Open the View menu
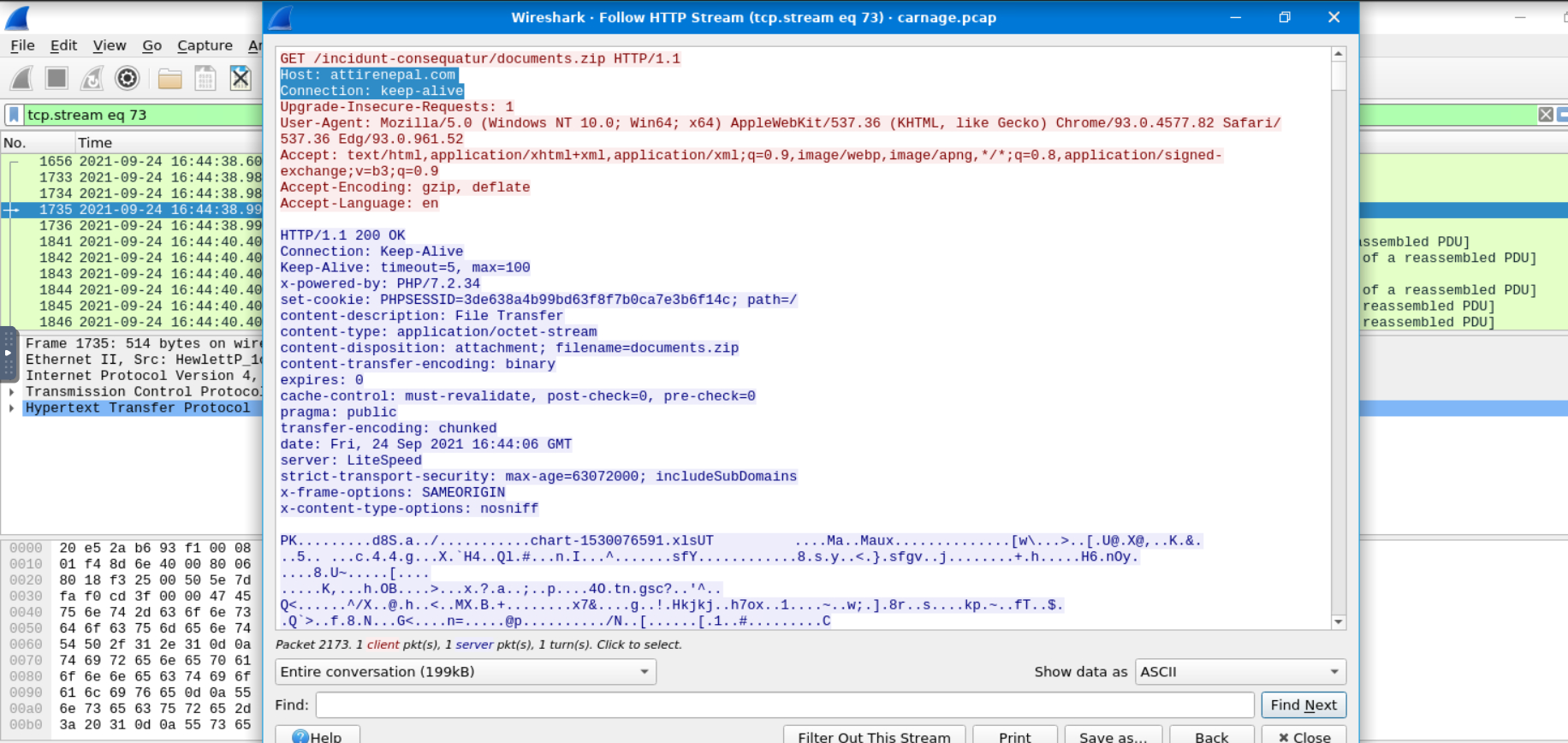This screenshot has height=743, width=1568. (110, 45)
